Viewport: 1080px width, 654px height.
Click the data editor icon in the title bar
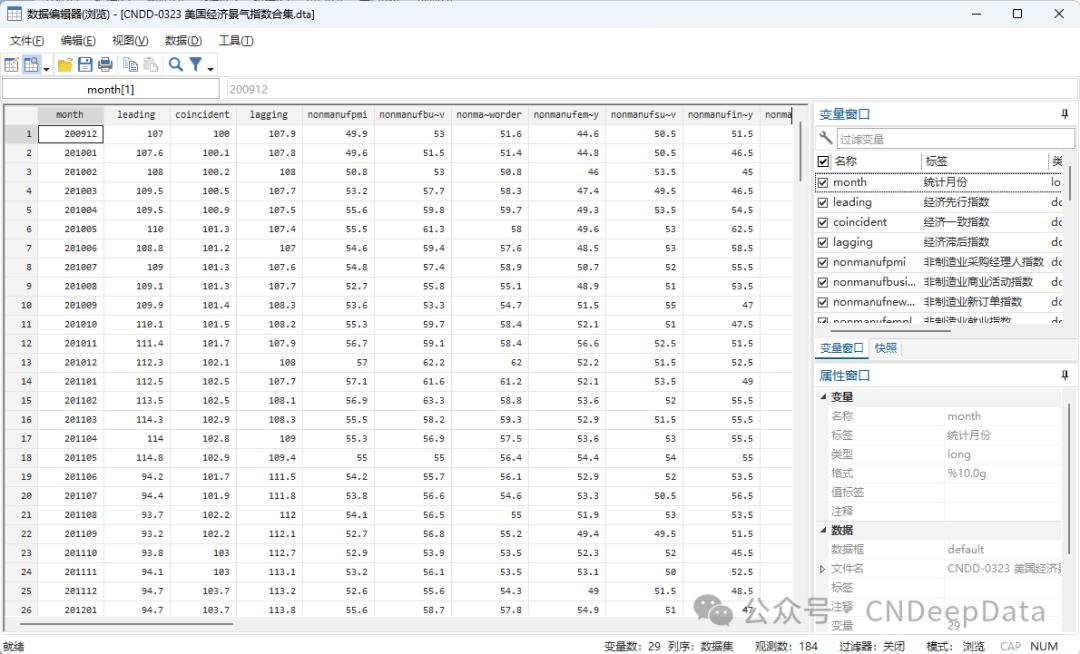pyautogui.click(x=14, y=14)
